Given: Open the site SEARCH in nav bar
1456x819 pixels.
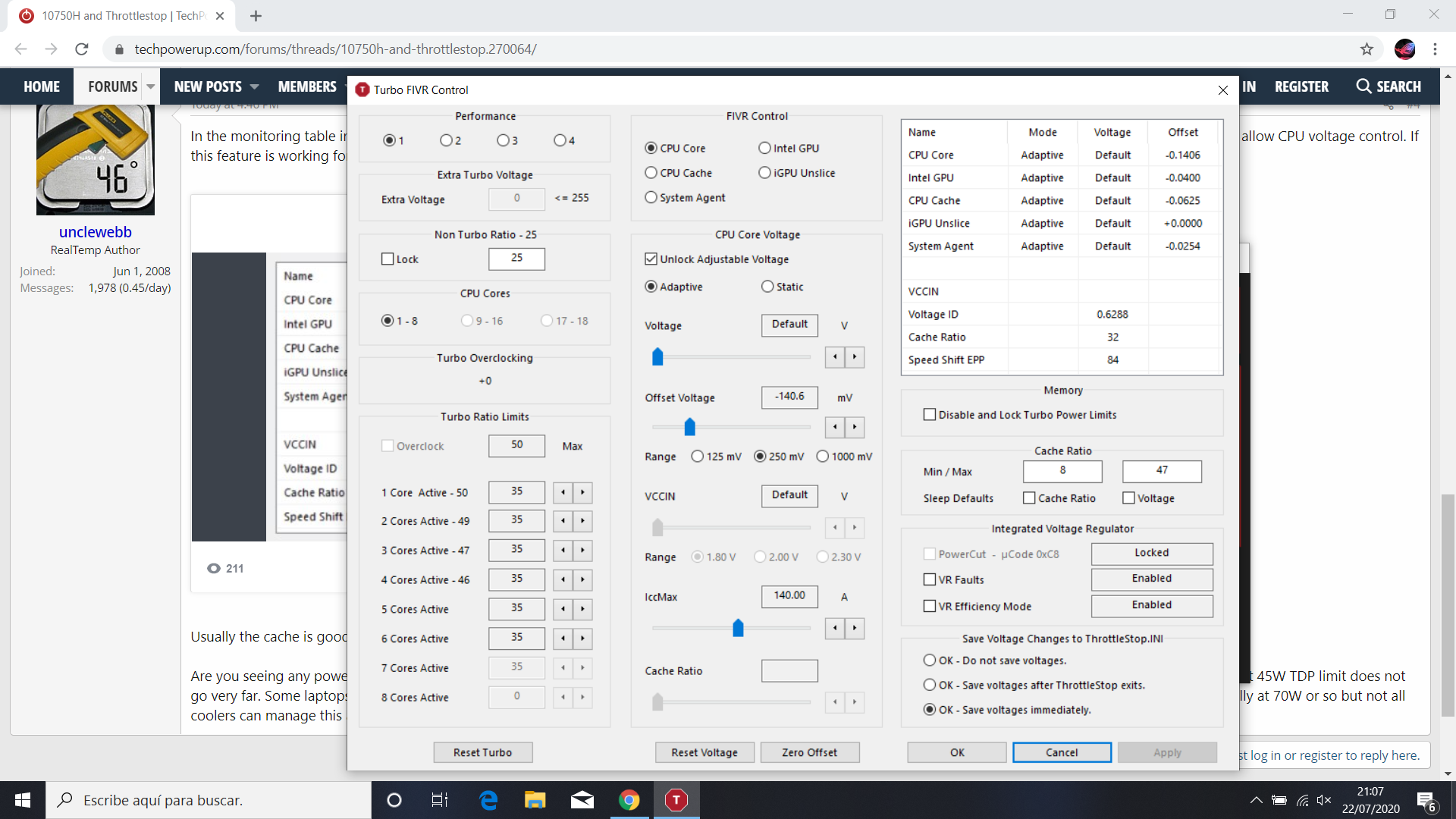Looking at the screenshot, I should [x=1389, y=86].
